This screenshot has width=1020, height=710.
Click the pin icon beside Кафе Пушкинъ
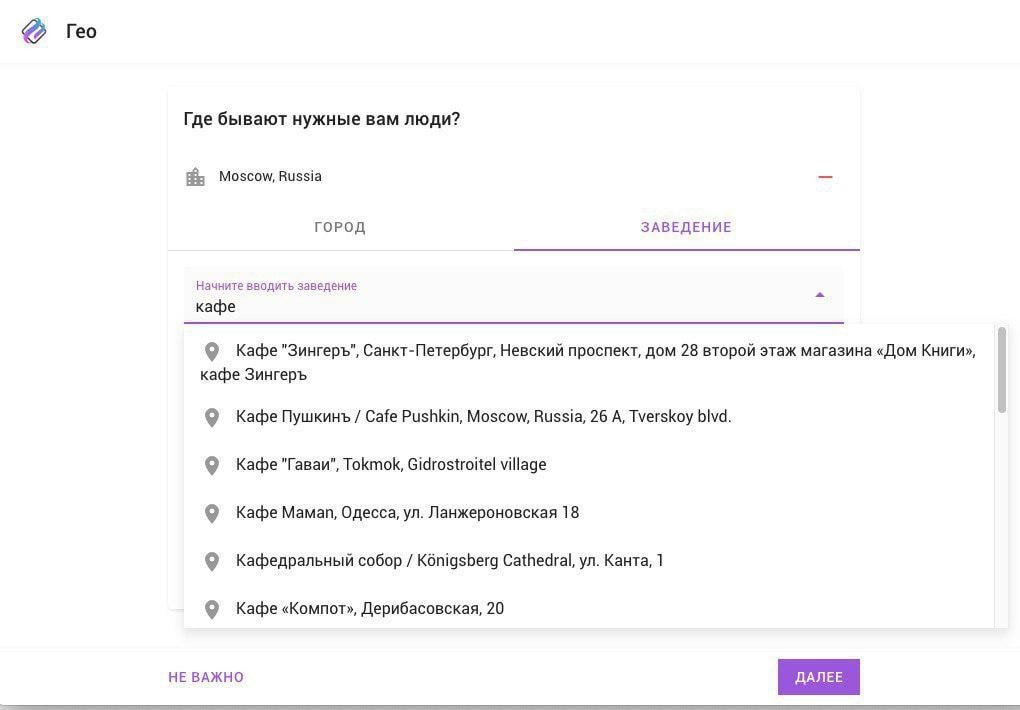tap(211, 417)
